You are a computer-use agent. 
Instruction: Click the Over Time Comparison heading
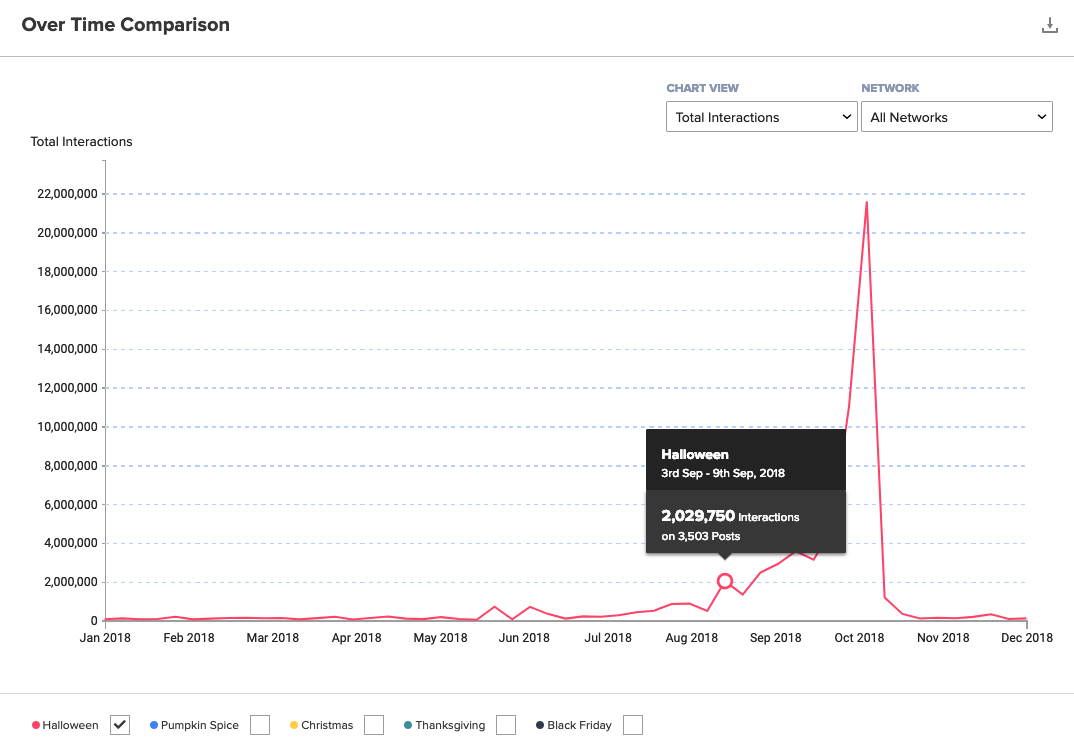(126, 25)
